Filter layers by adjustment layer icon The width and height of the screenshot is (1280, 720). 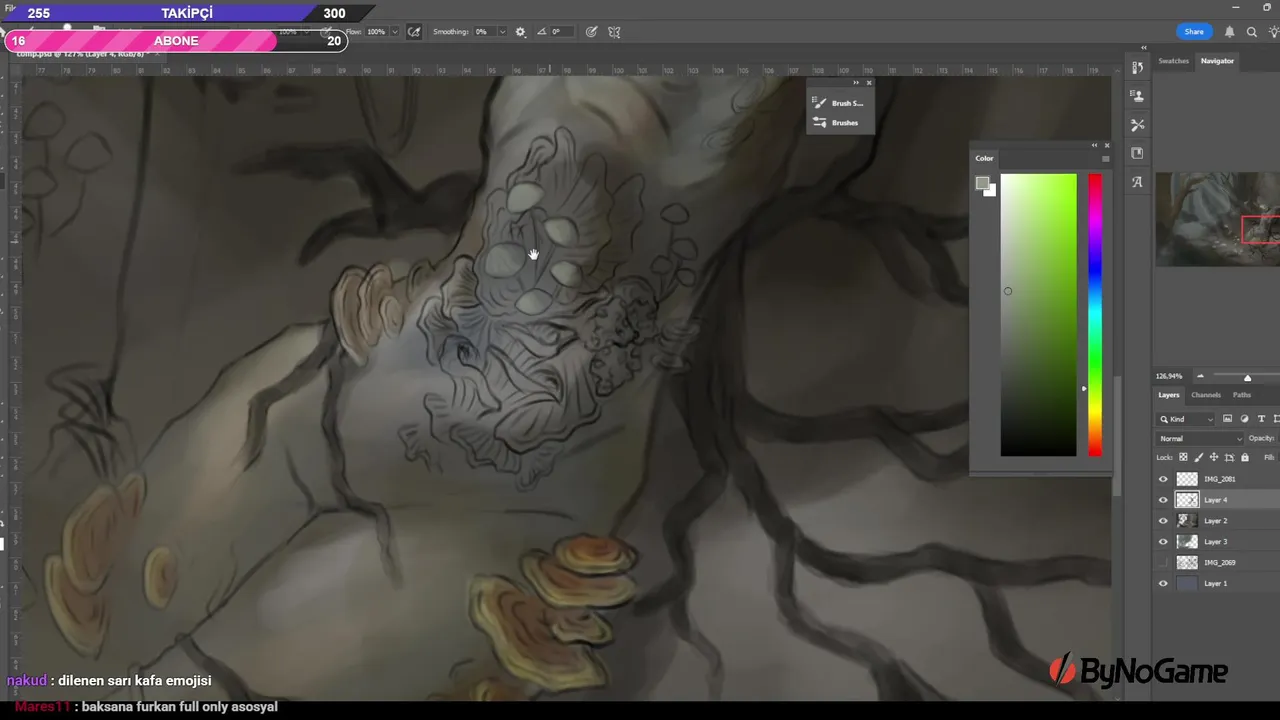pyautogui.click(x=1244, y=419)
